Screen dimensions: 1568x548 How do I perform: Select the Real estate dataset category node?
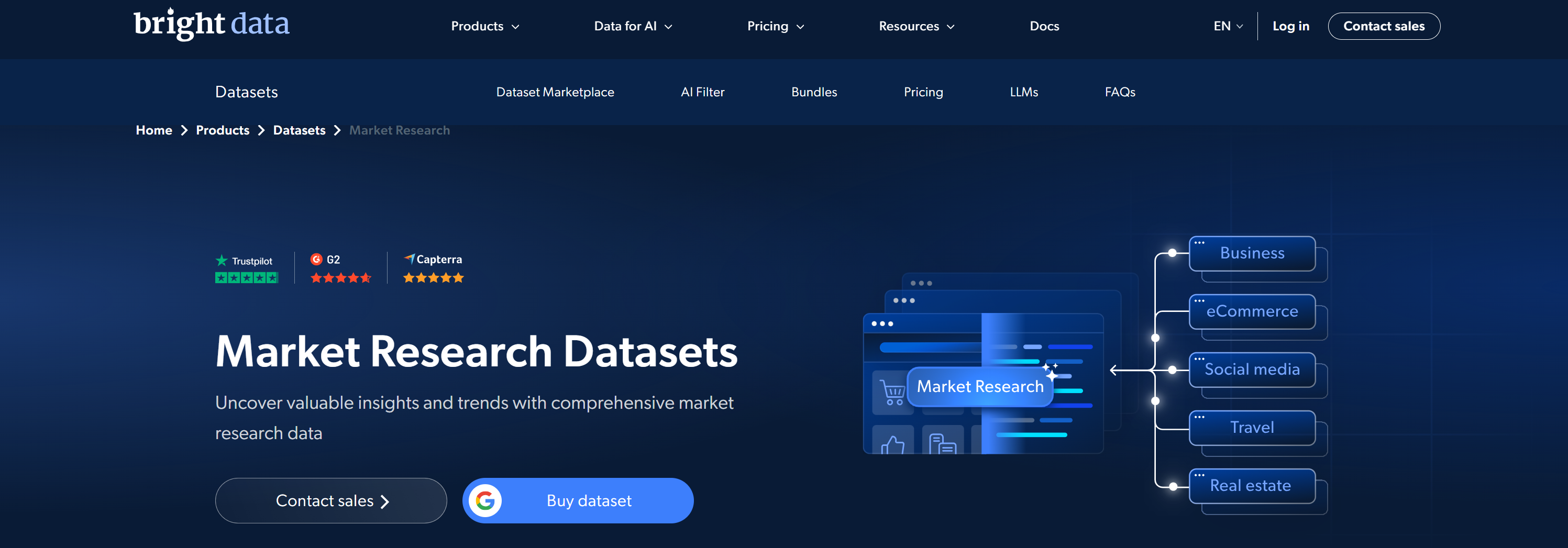[1250, 485]
